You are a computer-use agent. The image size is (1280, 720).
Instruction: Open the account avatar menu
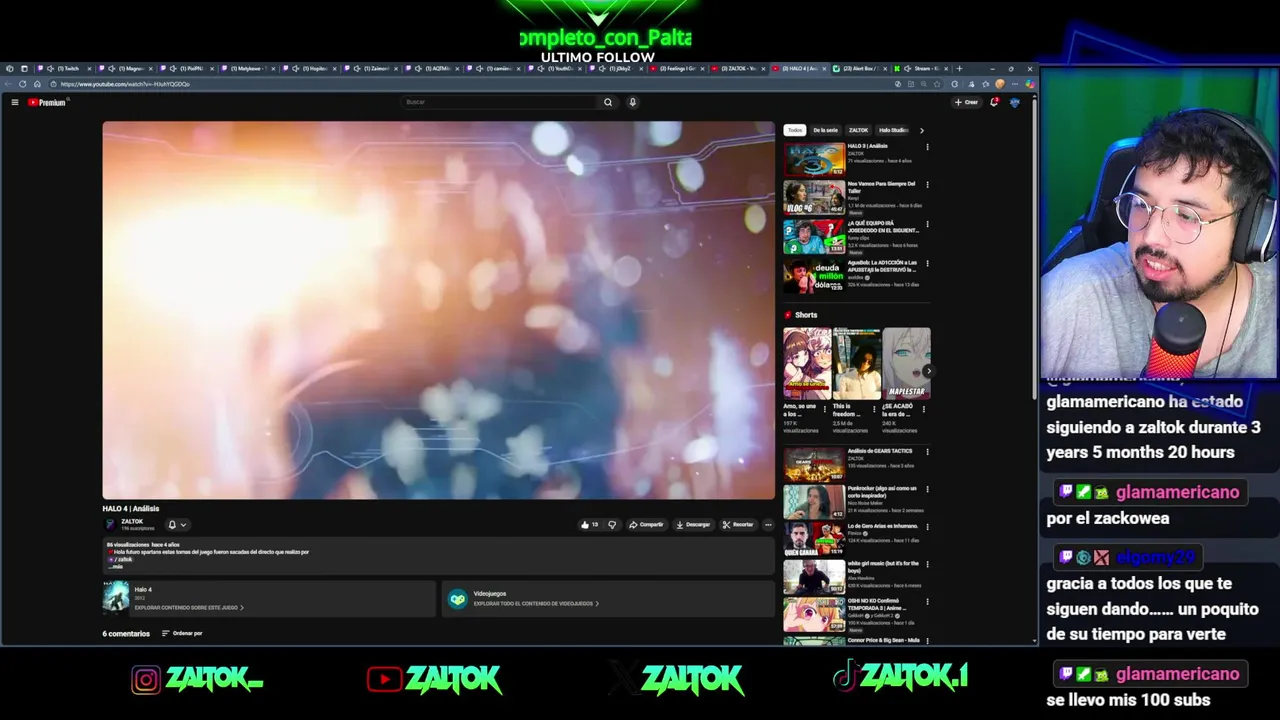click(1014, 102)
